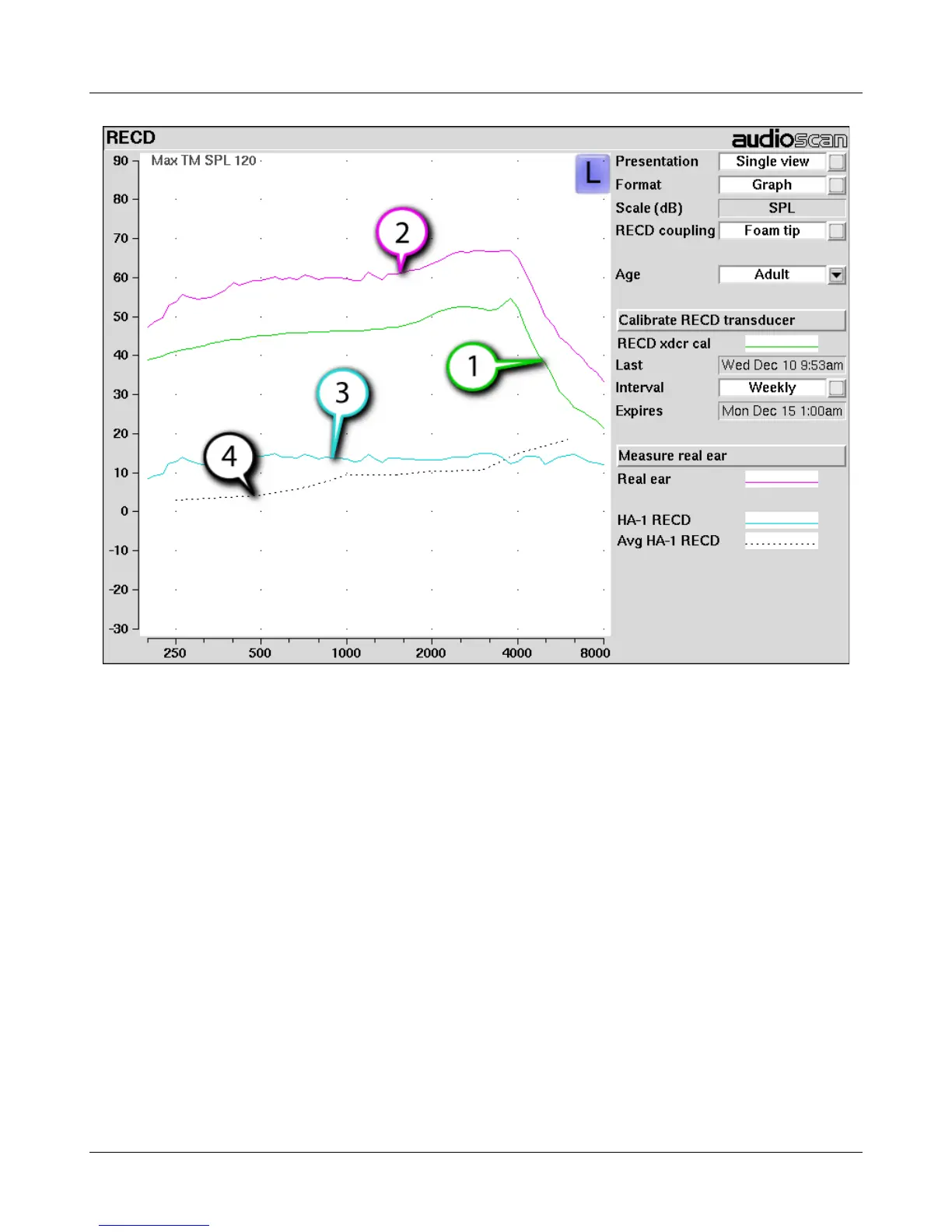Click the Avg HA-1 RECD label

tap(668, 541)
